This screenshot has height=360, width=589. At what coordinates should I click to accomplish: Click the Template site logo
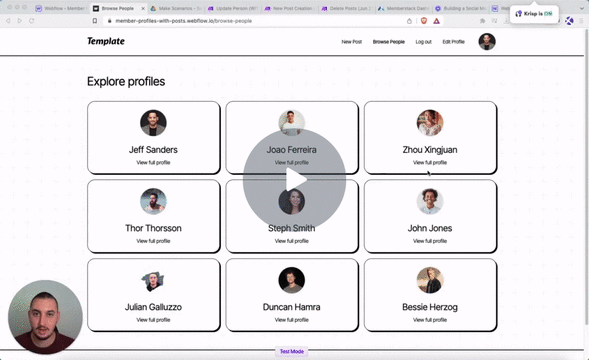tap(106, 41)
